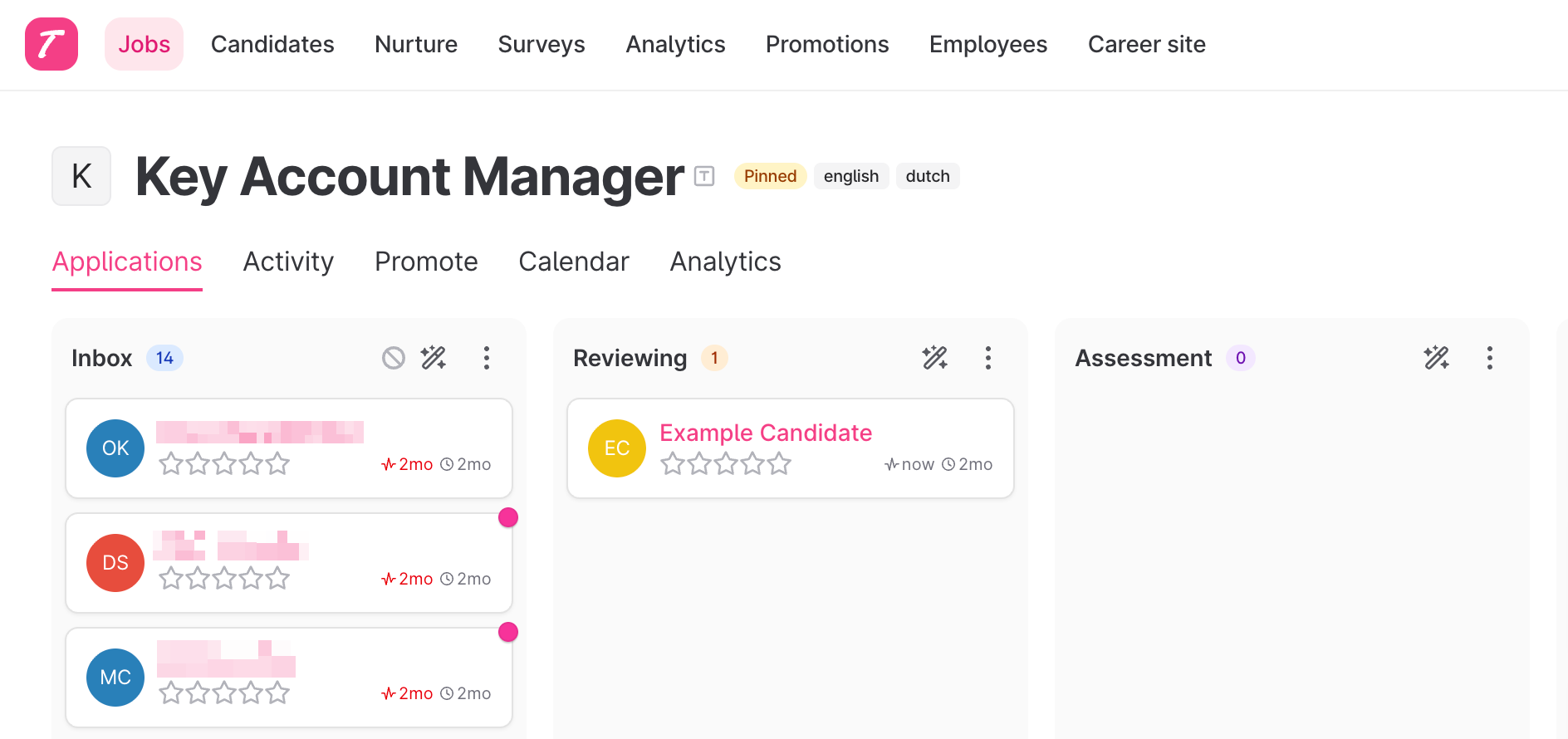Switch to the Activity tab
This screenshot has height=739, width=1568.
[288, 262]
